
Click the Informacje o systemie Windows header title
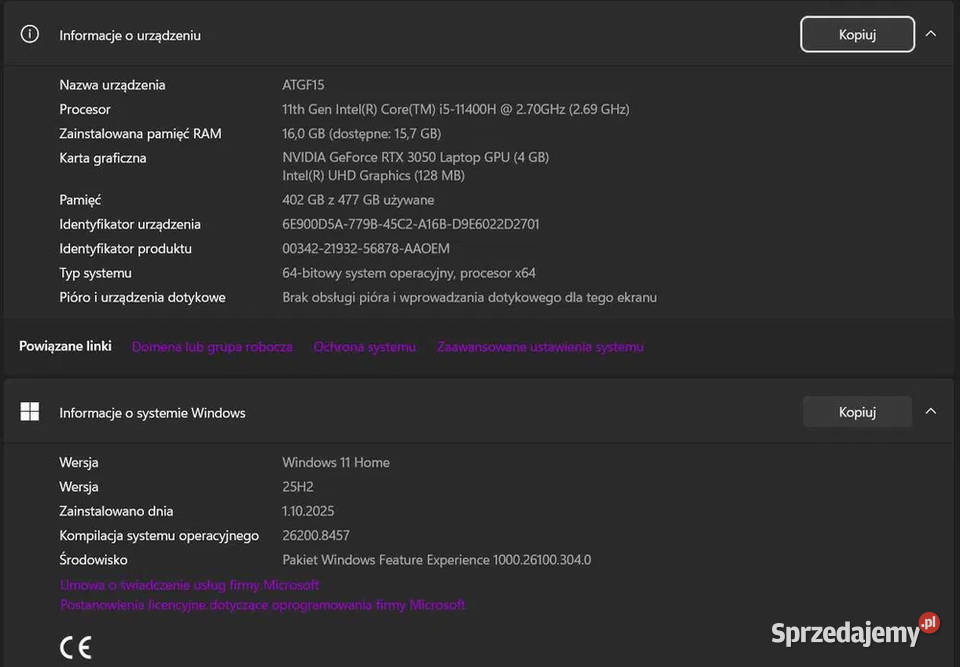pyautogui.click(x=152, y=413)
